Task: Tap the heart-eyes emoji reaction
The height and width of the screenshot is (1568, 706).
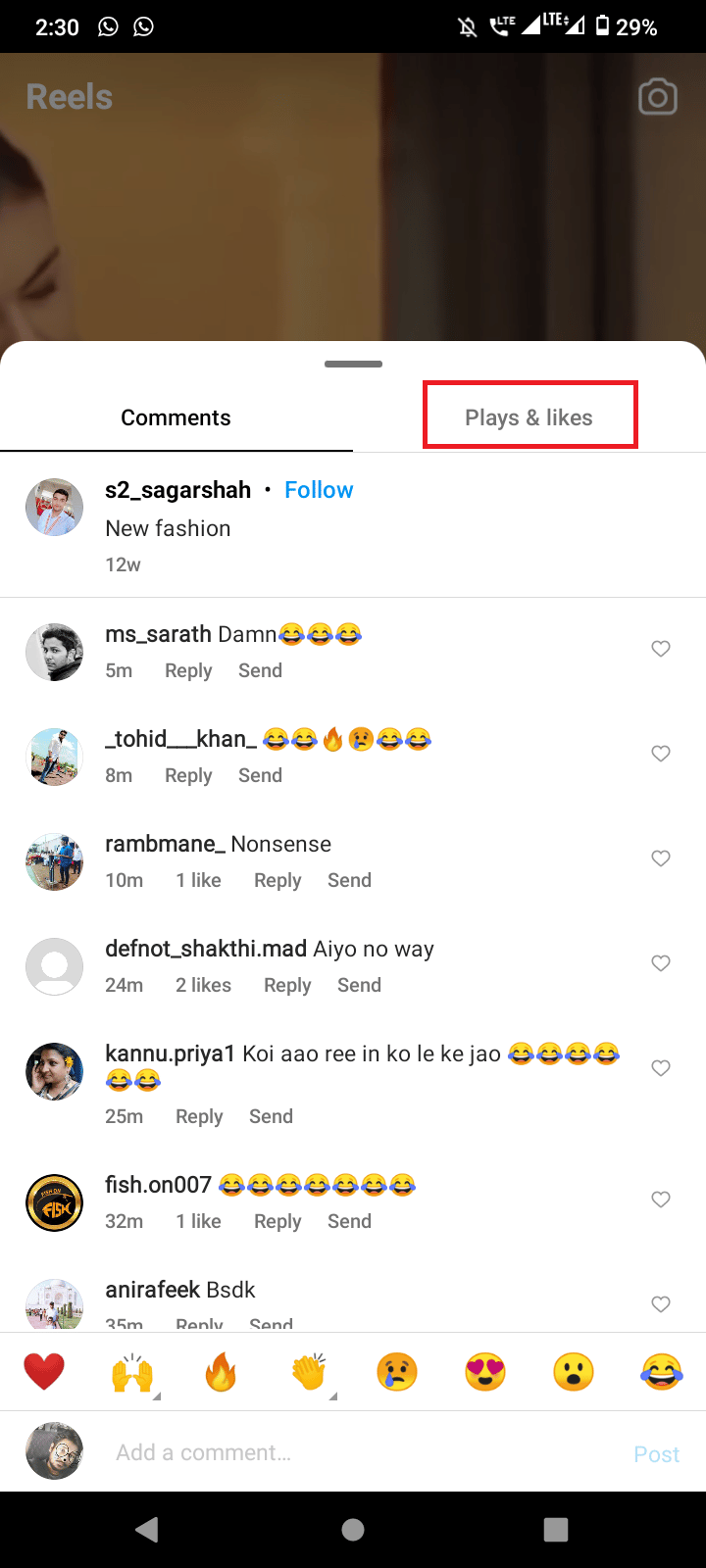Action: pos(485,1372)
